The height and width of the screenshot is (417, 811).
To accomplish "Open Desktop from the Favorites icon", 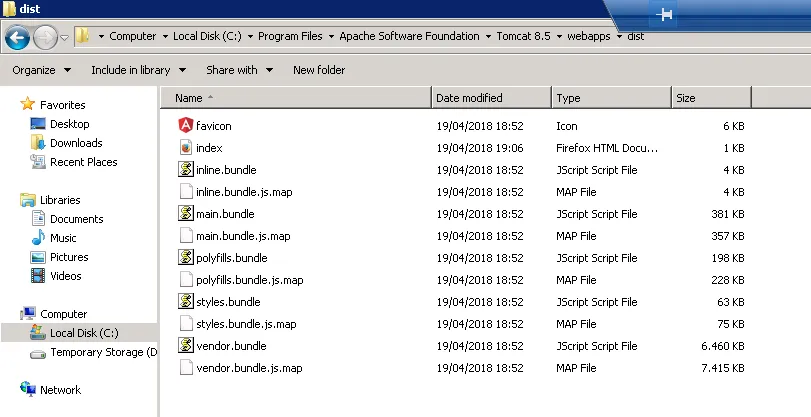I will 38,124.
